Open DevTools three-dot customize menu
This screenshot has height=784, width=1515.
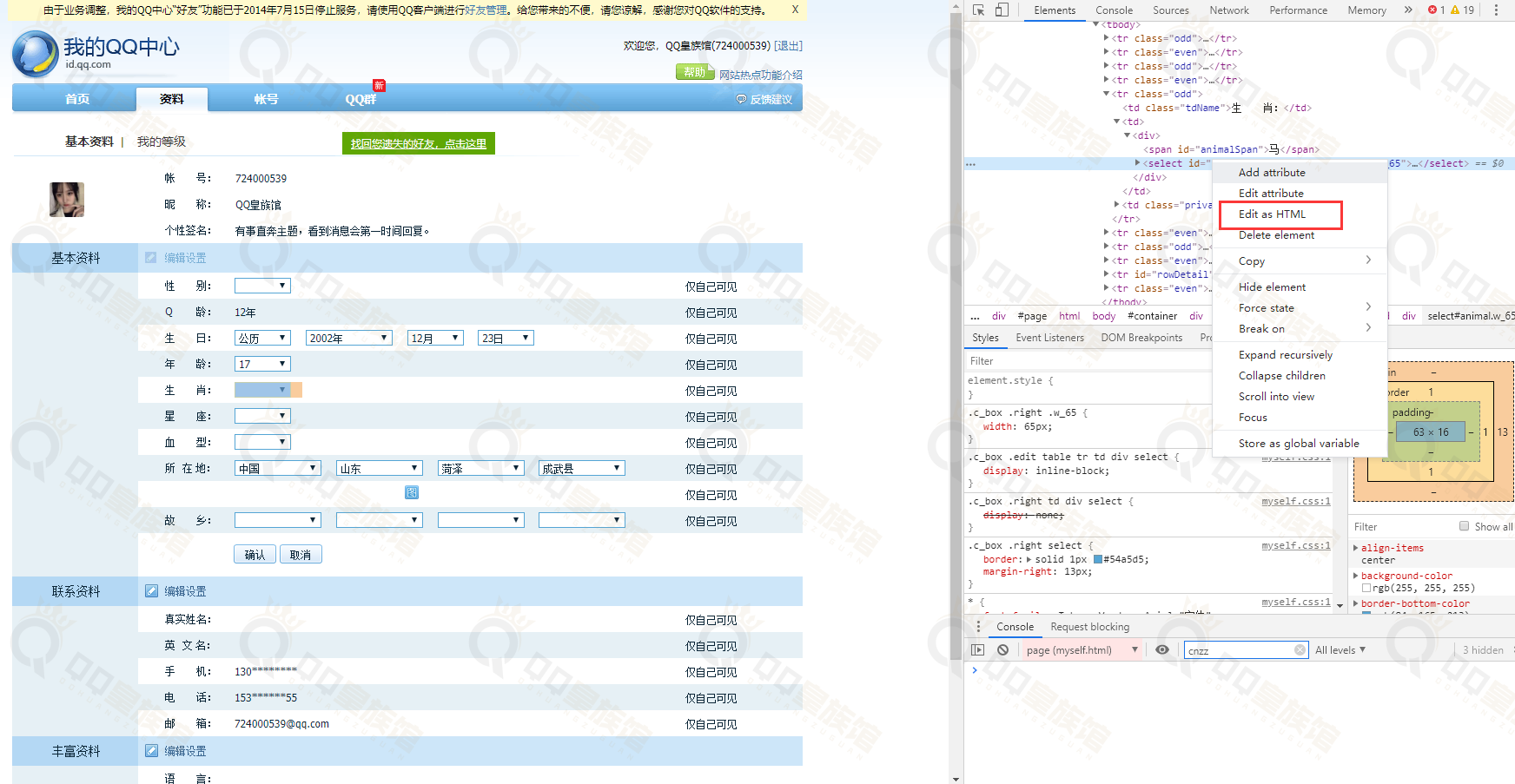[x=1496, y=10]
